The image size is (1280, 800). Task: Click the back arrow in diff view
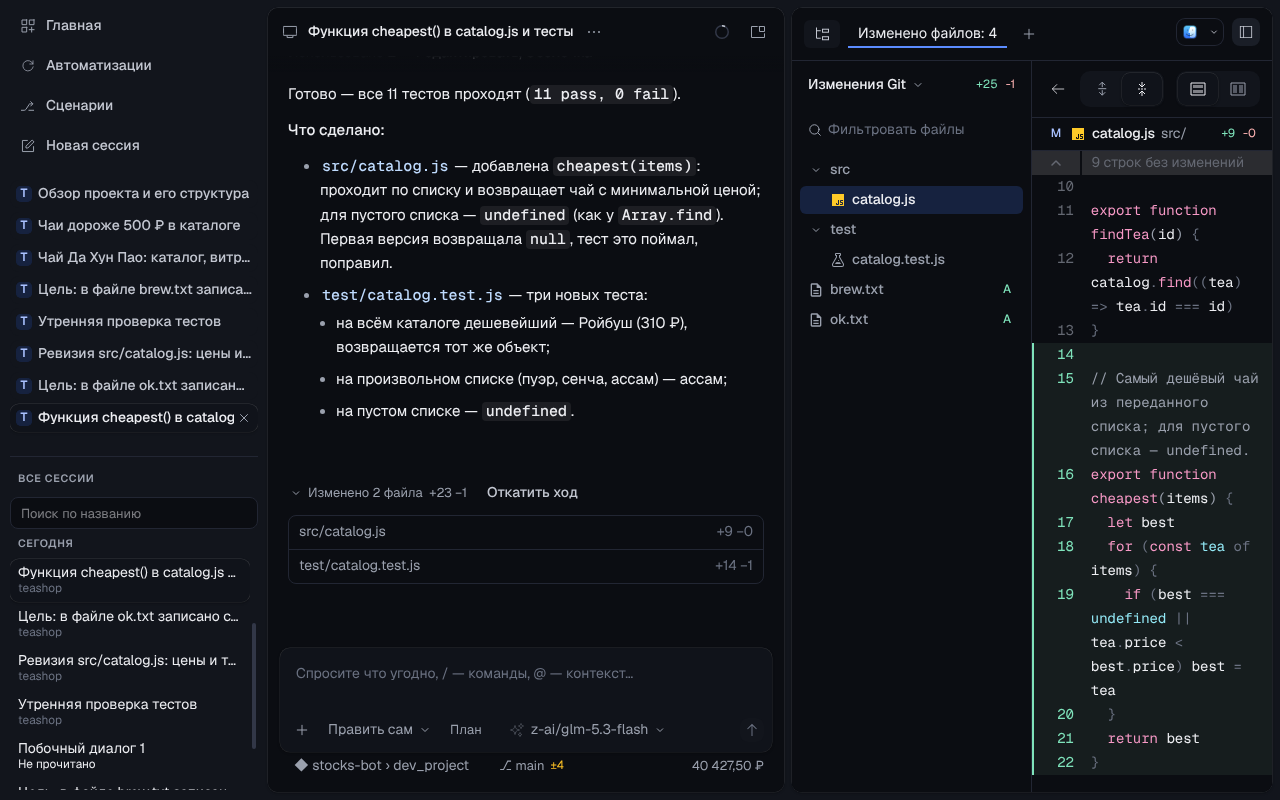click(x=1058, y=89)
